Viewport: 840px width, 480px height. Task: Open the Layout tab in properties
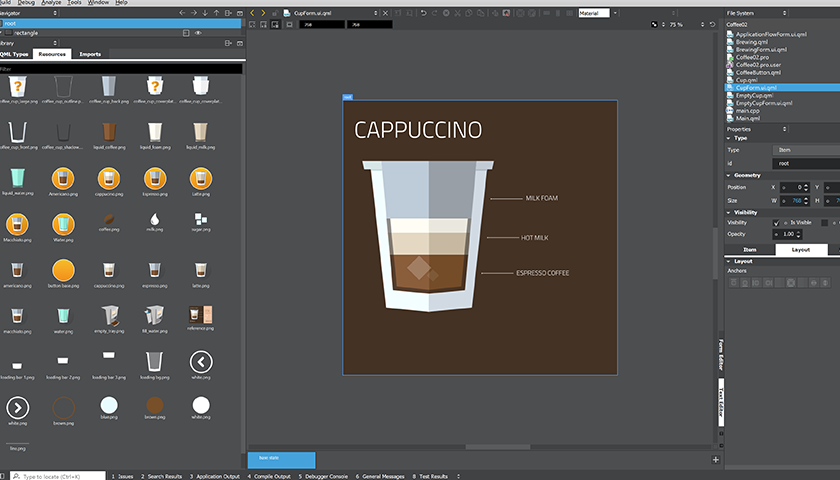point(800,249)
